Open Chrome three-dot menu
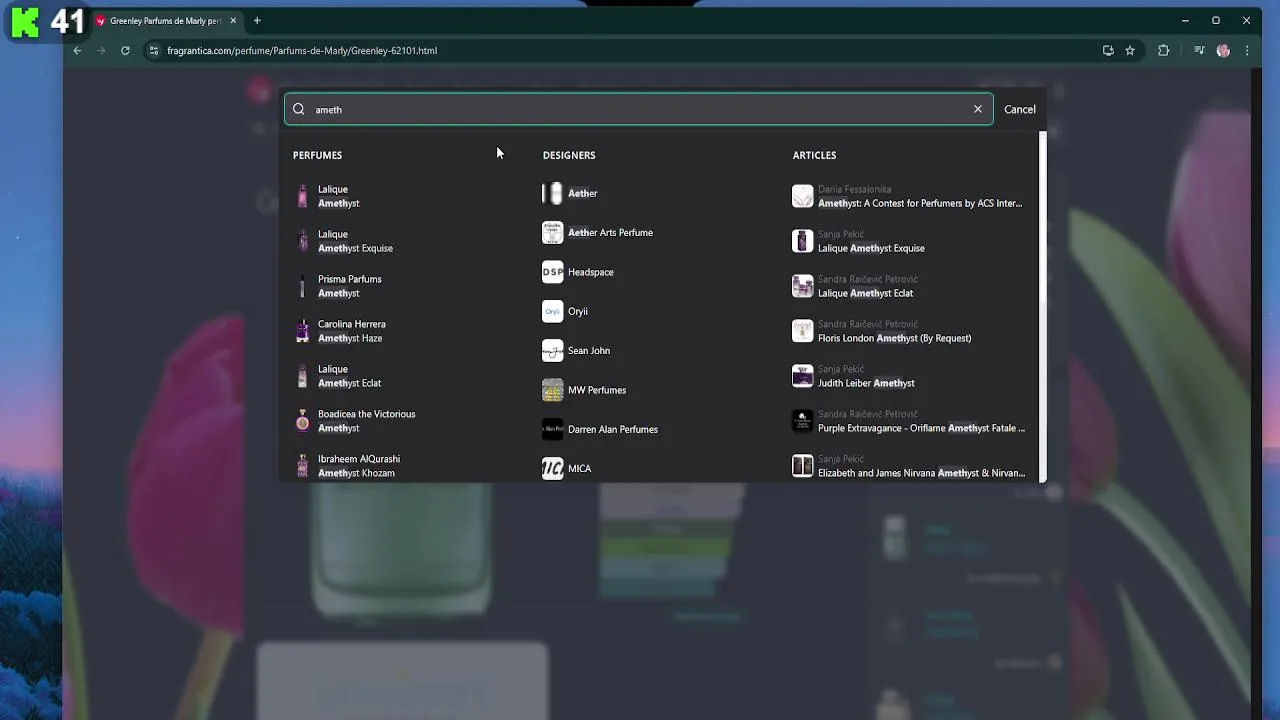 point(1247,50)
